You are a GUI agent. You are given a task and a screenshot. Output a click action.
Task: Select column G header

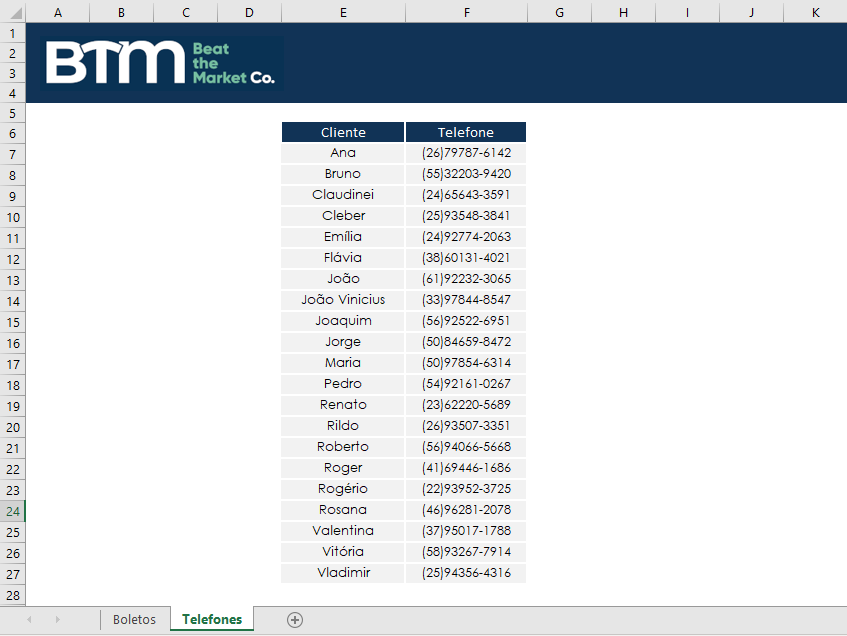click(x=560, y=12)
